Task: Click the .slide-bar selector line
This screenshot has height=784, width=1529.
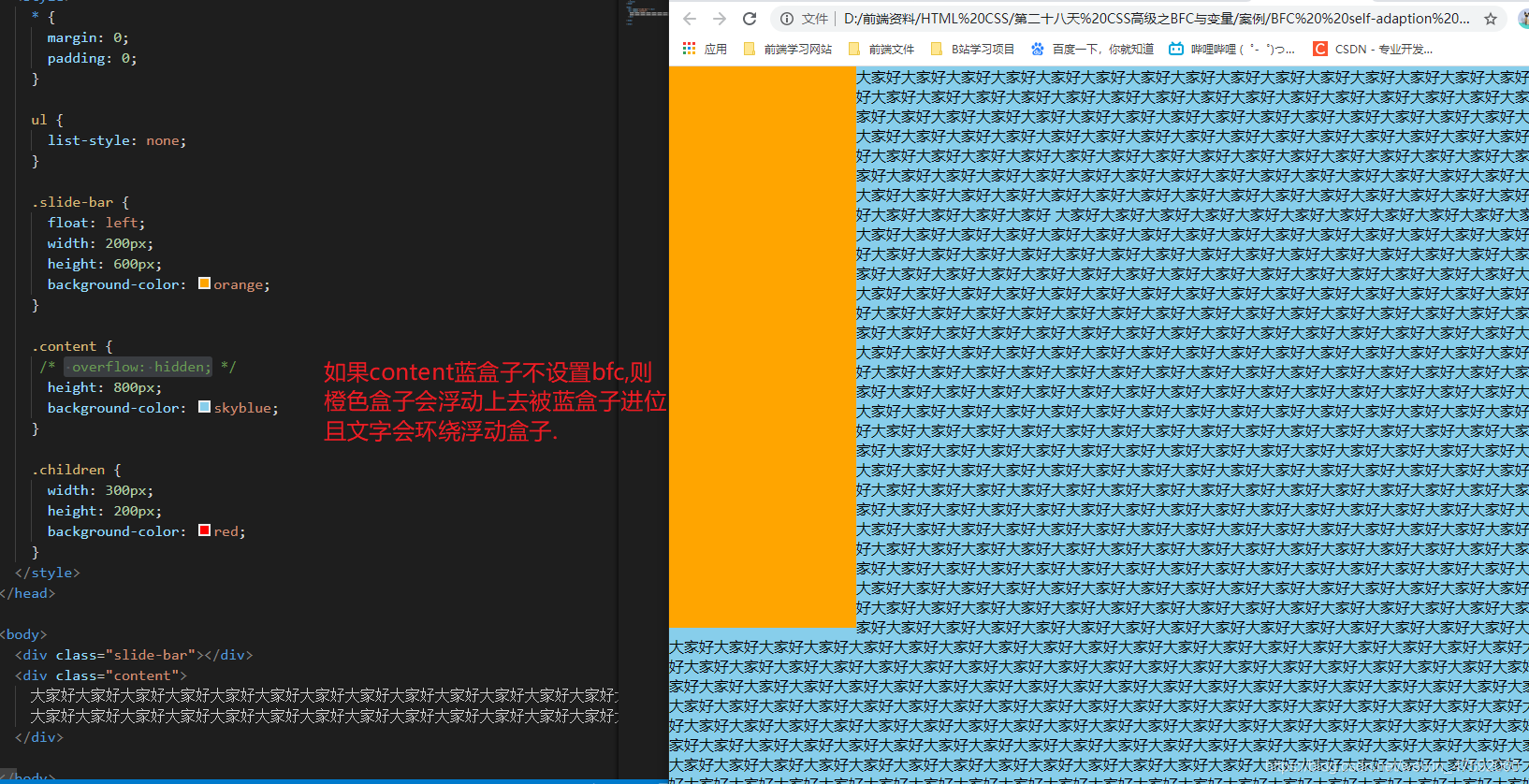Action: click(x=80, y=202)
